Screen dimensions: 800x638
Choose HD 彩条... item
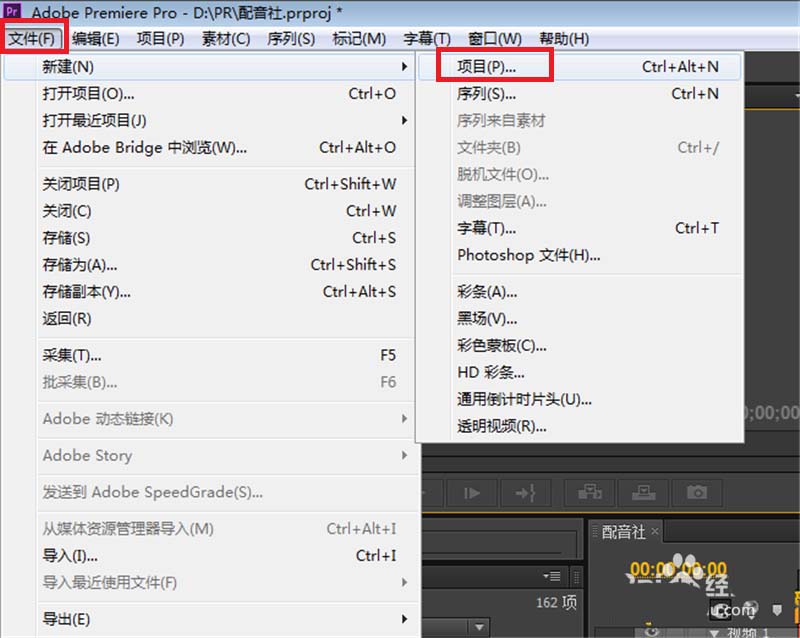point(580,373)
